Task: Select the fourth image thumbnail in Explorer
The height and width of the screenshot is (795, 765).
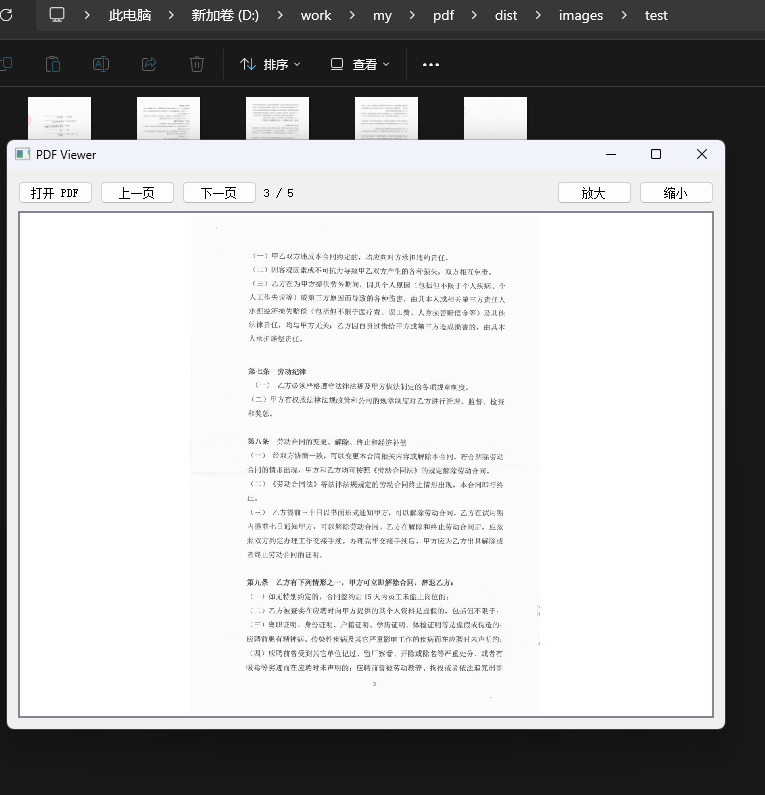Action: pyautogui.click(x=386, y=118)
